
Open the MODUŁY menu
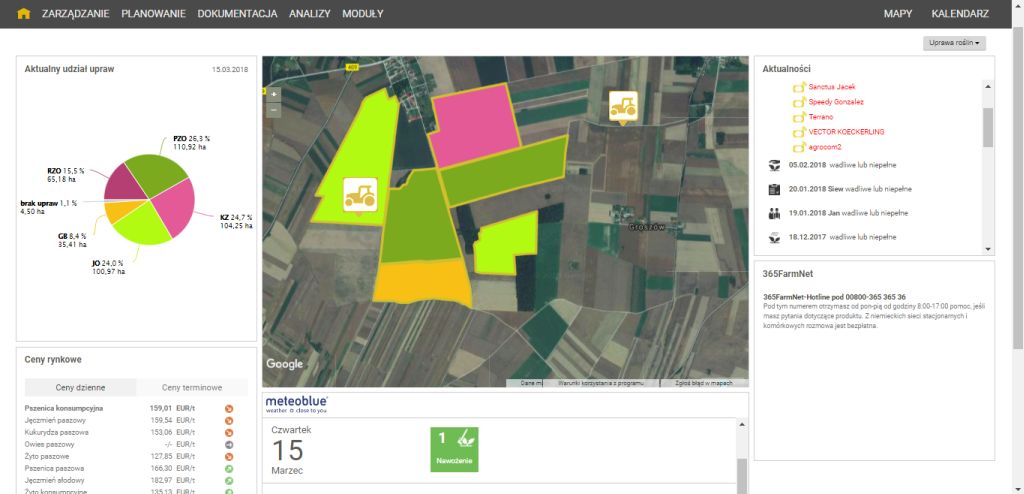[x=362, y=14]
